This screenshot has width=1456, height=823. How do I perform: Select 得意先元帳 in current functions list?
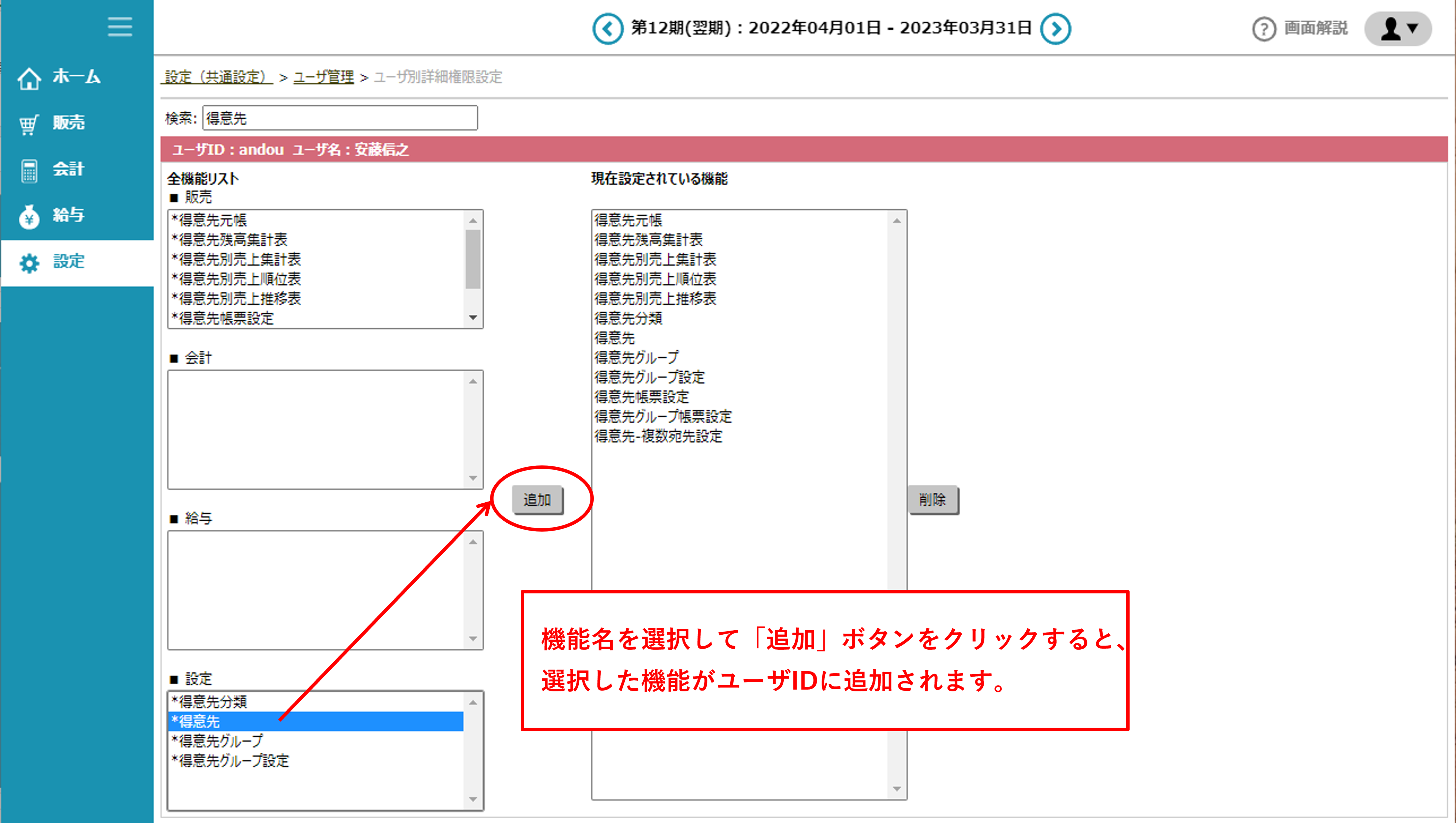740,221
